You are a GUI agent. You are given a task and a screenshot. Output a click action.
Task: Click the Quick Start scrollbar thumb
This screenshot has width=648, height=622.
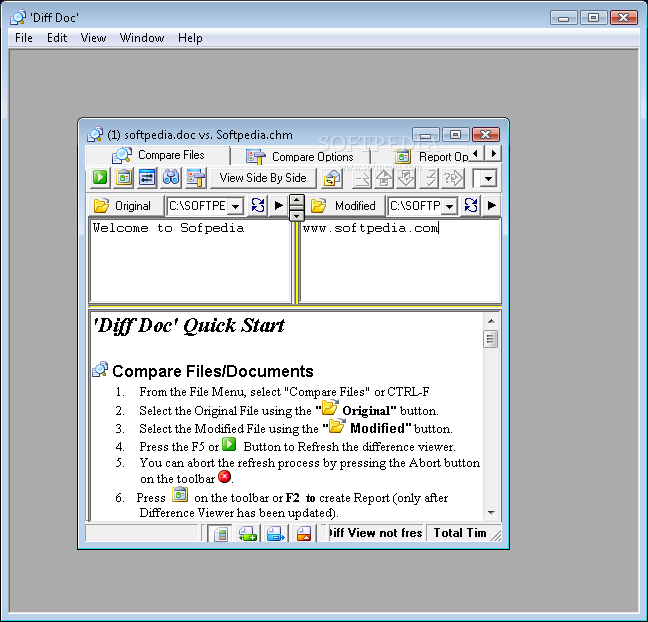tap(491, 339)
